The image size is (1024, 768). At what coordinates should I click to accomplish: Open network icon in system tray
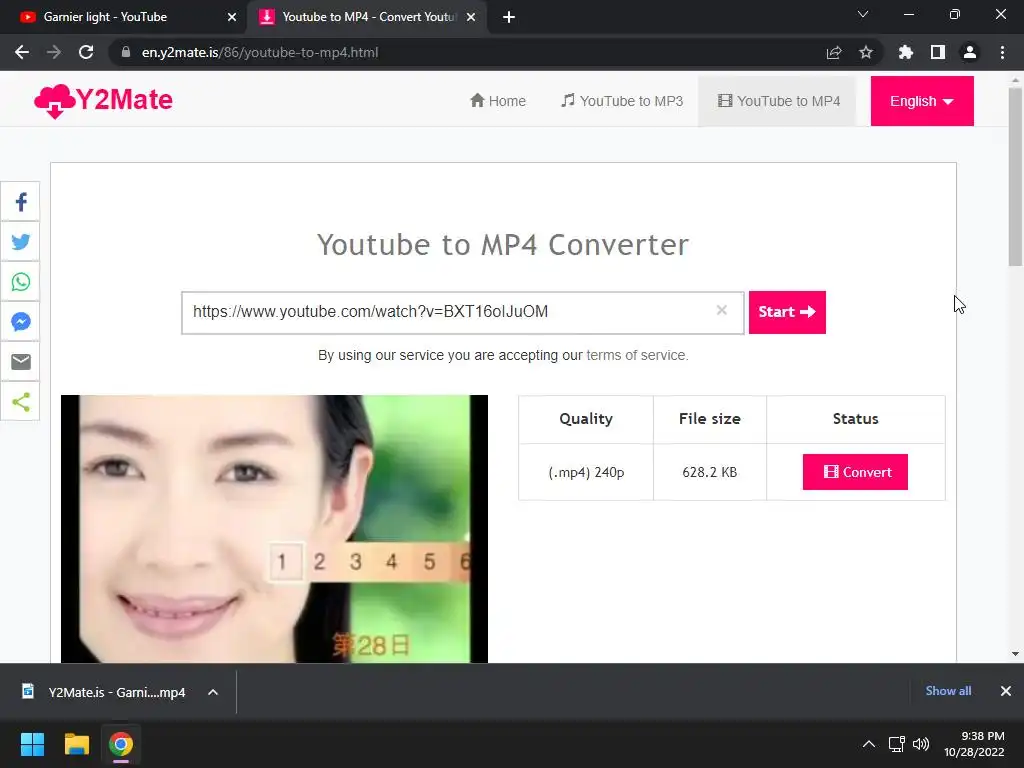click(x=896, y=744)
